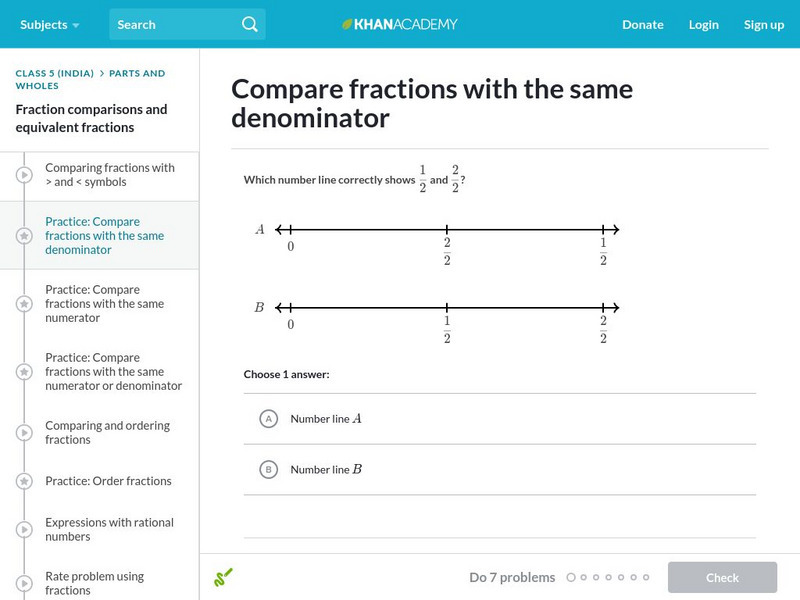This screenshot has height=600, width=800.
Task: Open Rate problem using fractions lesson
Action: click(x=94, y=583)
